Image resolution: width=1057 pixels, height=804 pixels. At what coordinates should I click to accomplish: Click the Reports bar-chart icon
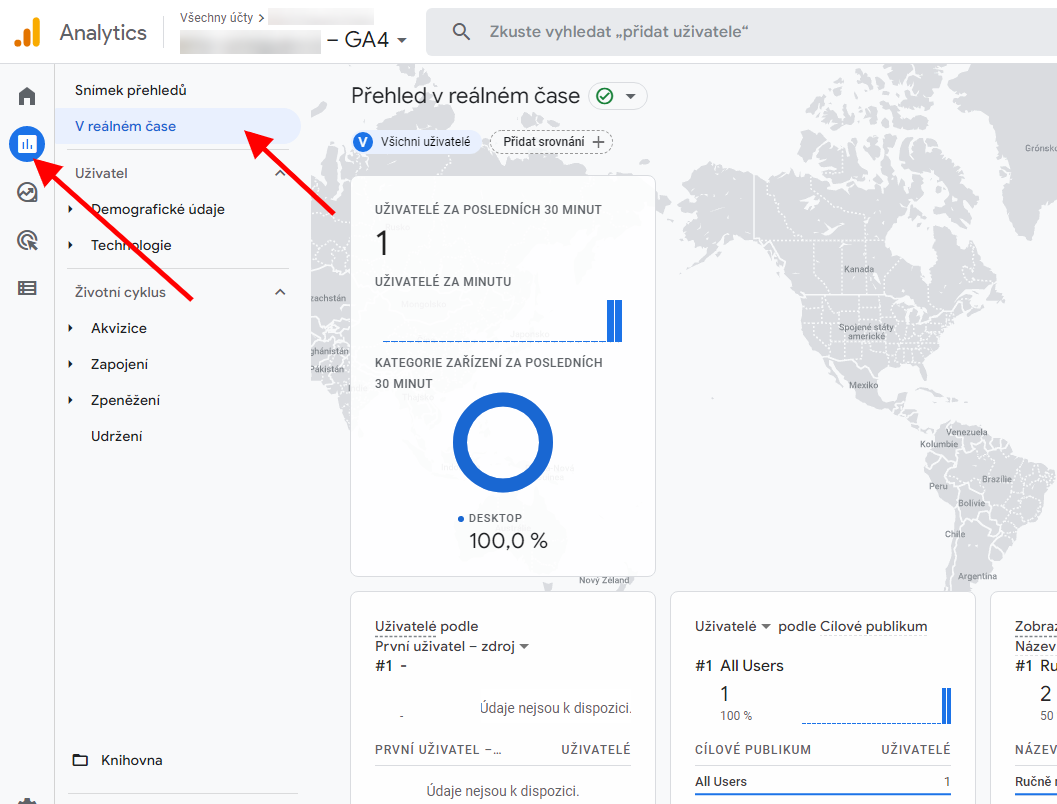[x=27, y=144]
